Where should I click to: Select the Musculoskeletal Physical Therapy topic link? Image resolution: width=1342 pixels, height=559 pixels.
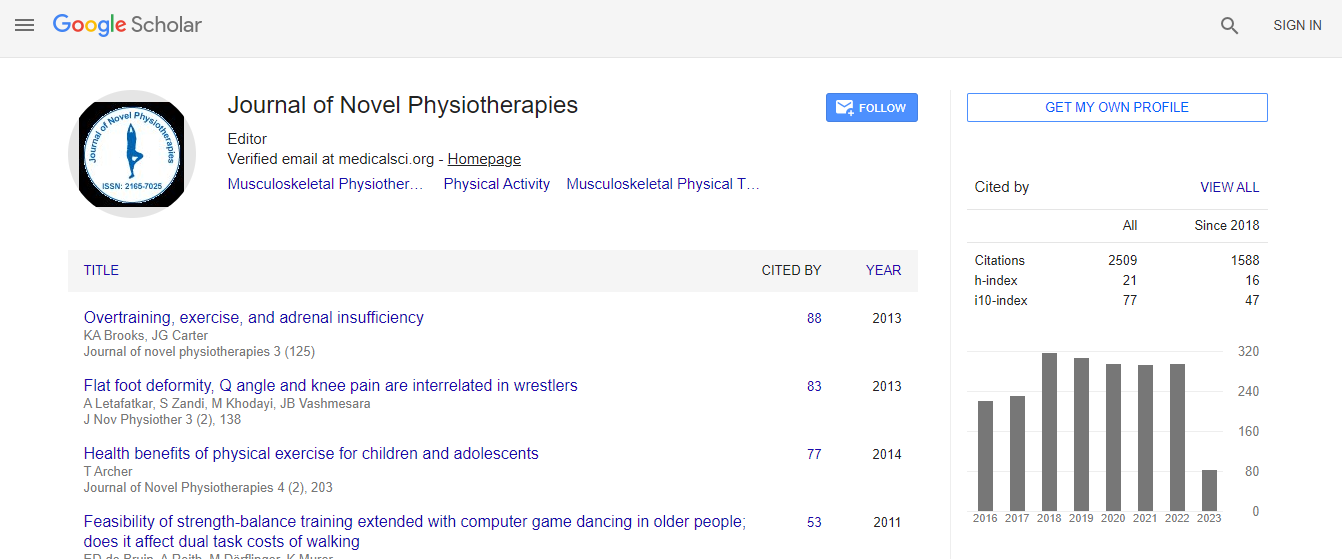[x=662, y=184]
